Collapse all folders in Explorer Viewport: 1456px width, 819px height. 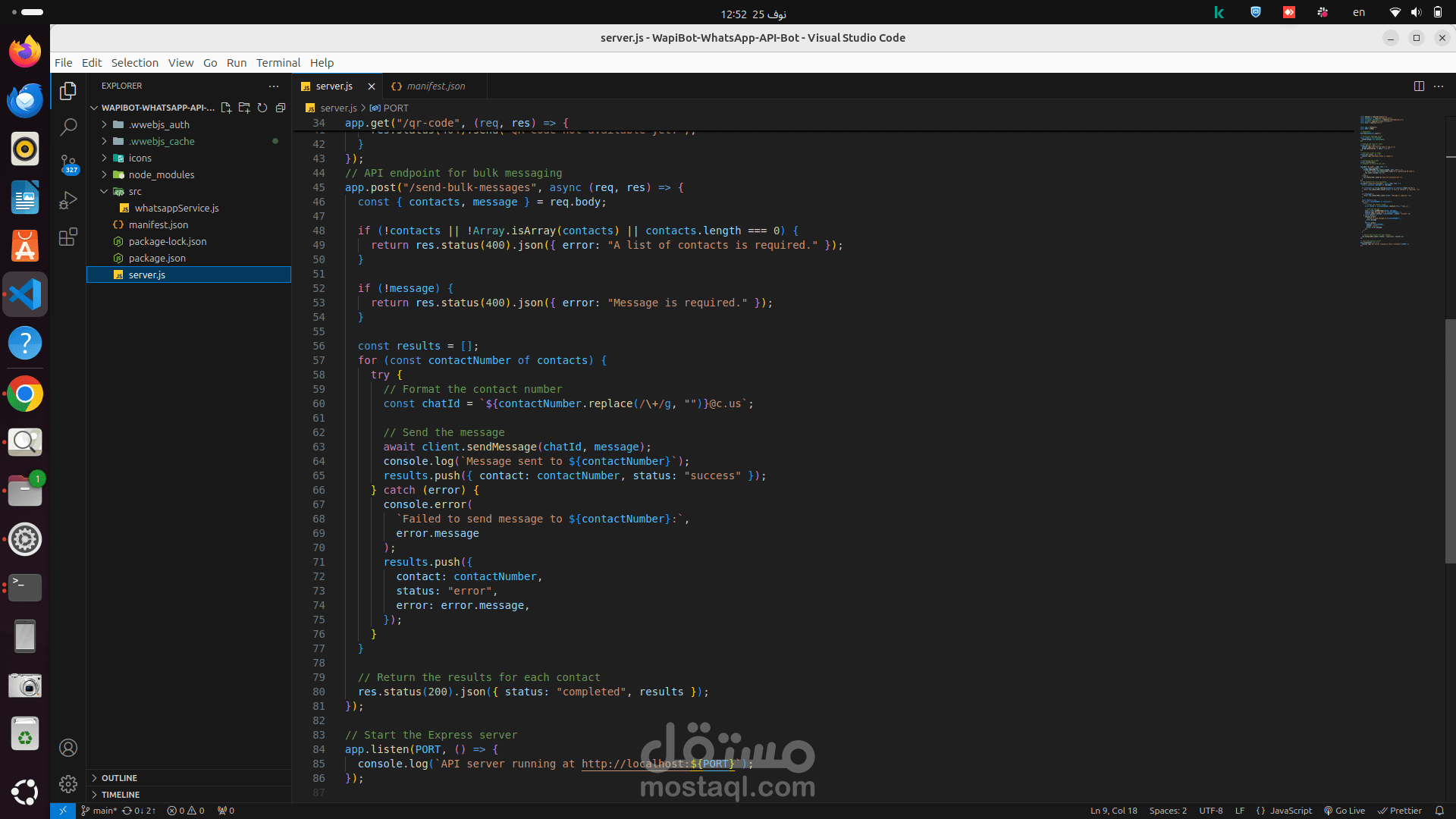pyautogui.click(x=281, y=108)
